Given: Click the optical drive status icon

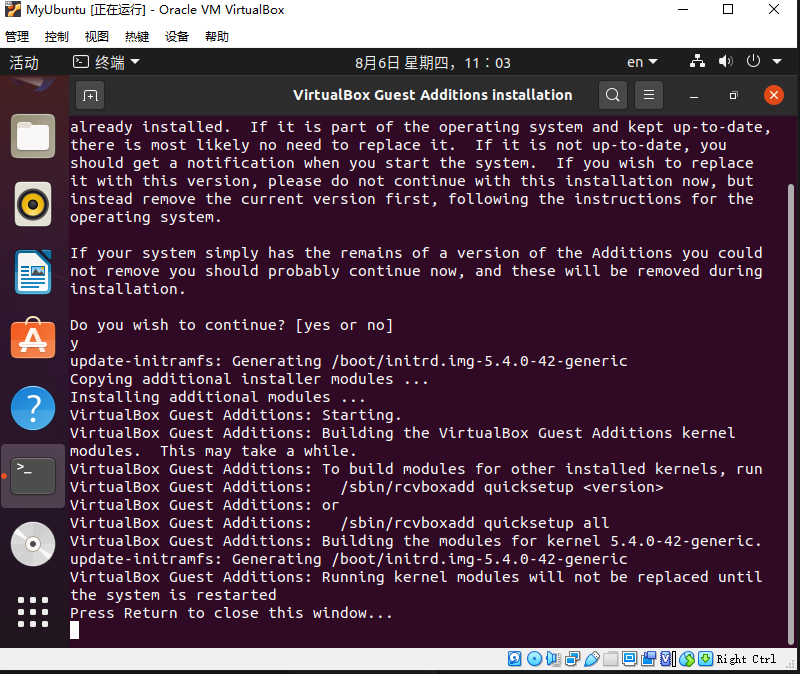Looking at the screenshot, I should tap(534, 659).
